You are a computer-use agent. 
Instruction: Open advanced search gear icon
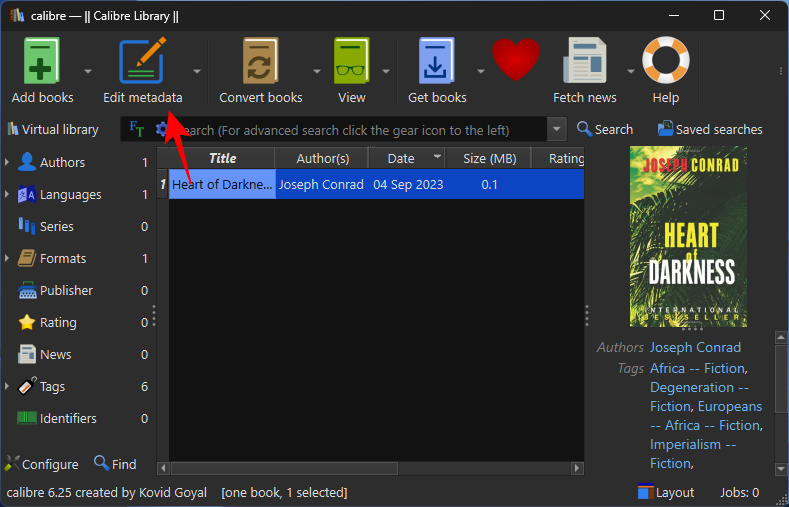[x=161, y=130]
